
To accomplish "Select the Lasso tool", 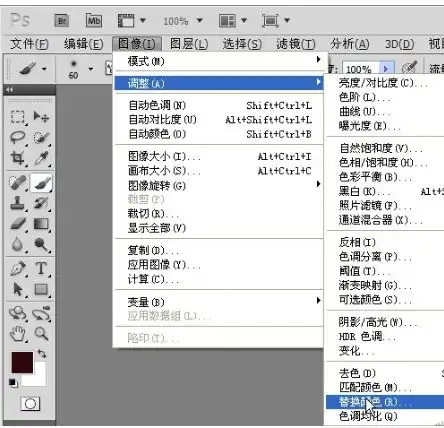I will 18,137.
